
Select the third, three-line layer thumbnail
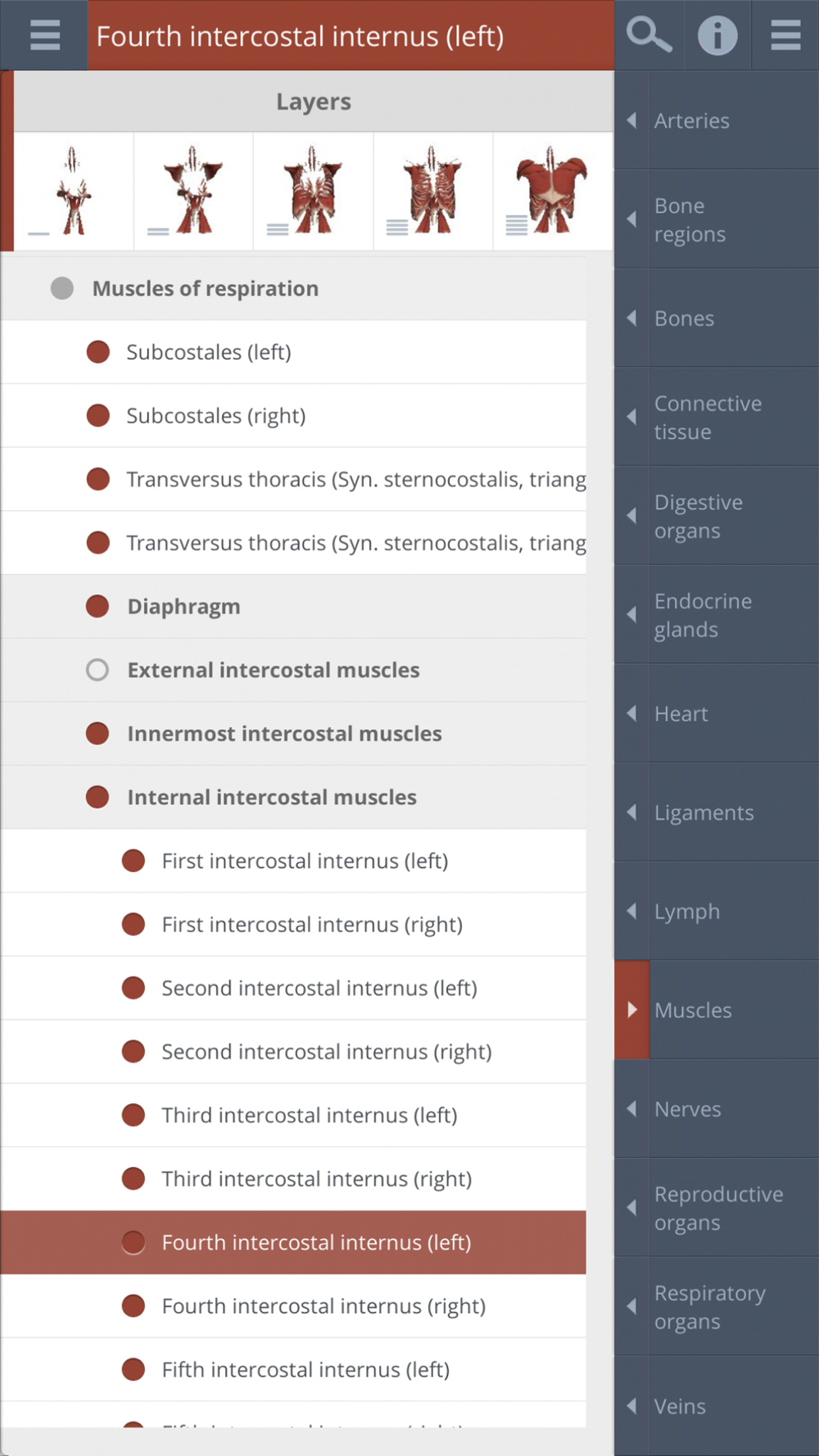[313, 192]
